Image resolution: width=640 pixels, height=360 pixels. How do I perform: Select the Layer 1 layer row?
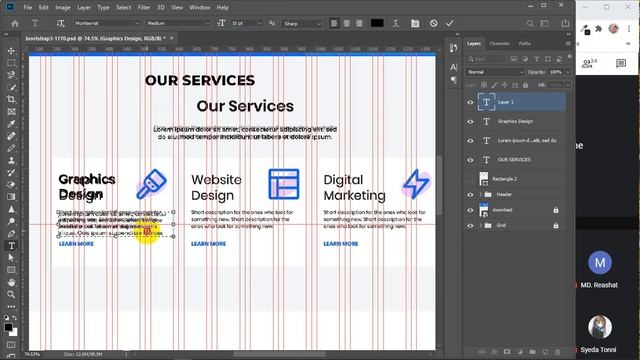(516, 102)
